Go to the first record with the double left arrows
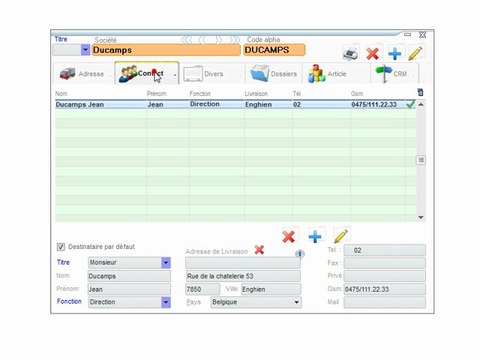Screen dimensions: 480x360 click(x=187, y=40)
